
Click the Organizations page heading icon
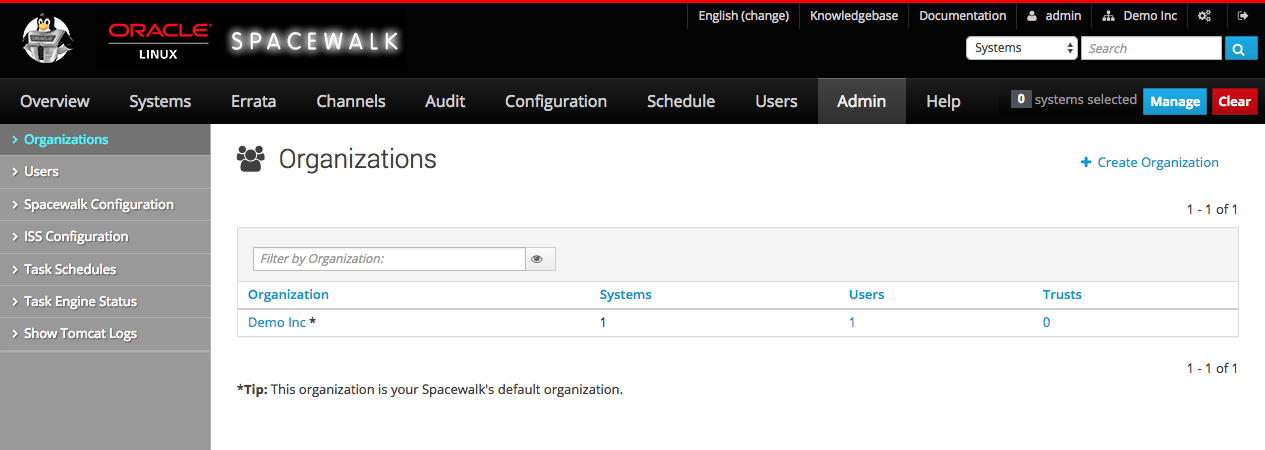point(251,158)
